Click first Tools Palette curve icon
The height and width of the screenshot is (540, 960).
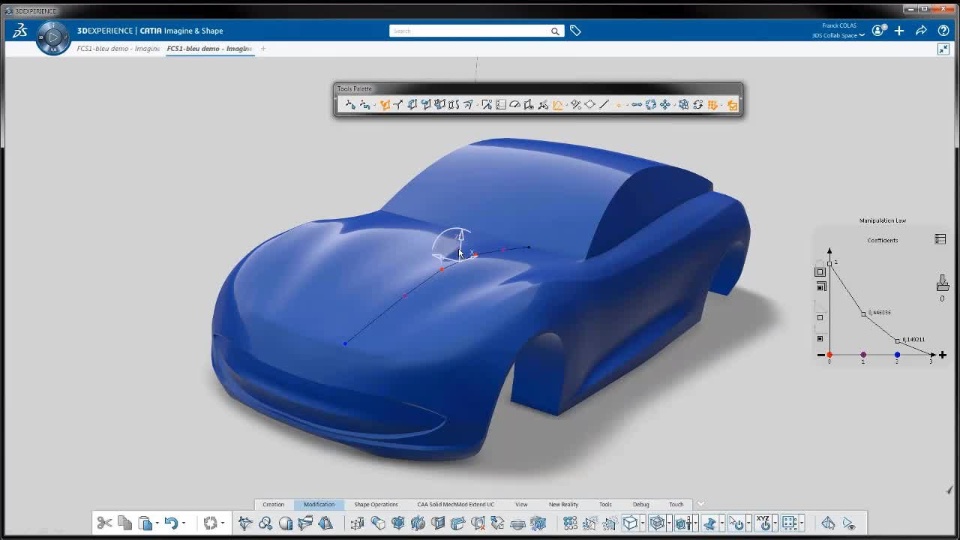click(x=350, y=105)
